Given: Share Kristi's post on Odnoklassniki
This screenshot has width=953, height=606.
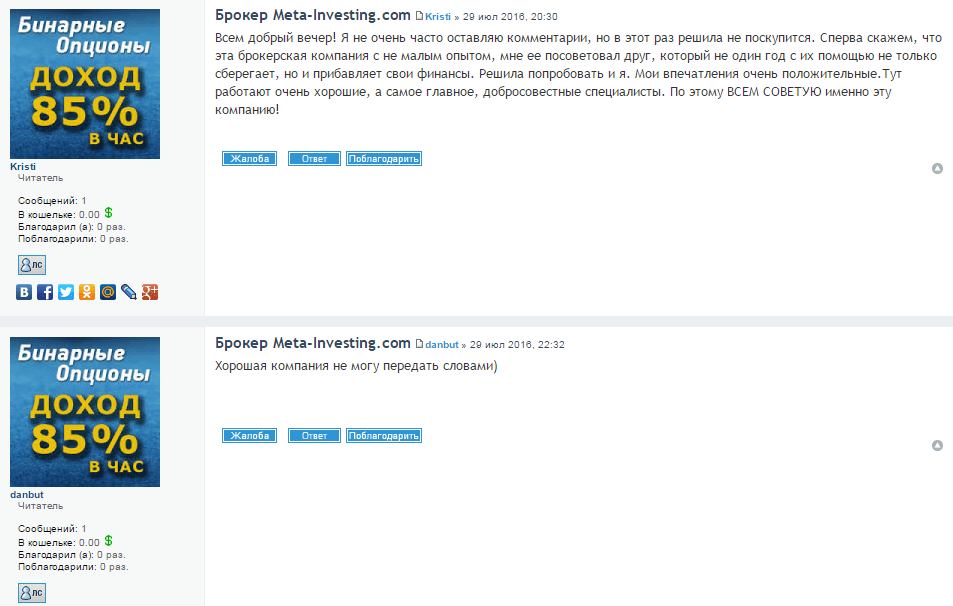Looking at the screenshot, I should coord(87,292).
